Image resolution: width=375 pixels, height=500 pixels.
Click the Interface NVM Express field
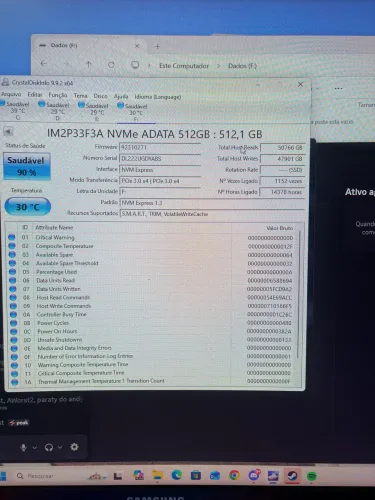point(160,170)
